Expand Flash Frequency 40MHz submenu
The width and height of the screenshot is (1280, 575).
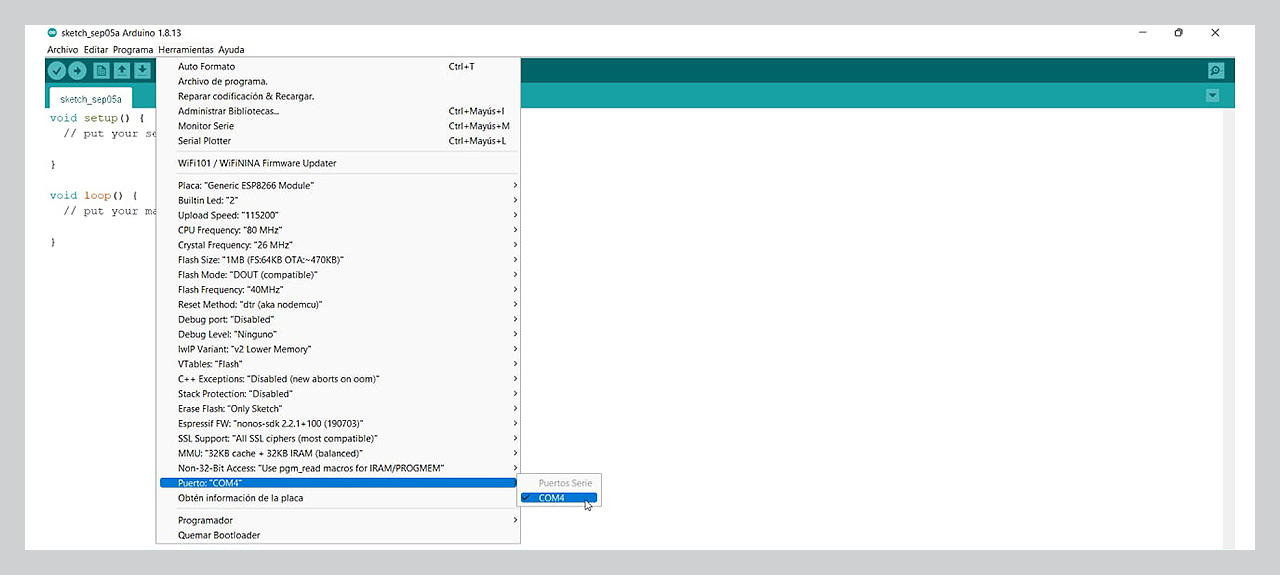[x=338, y=290]
